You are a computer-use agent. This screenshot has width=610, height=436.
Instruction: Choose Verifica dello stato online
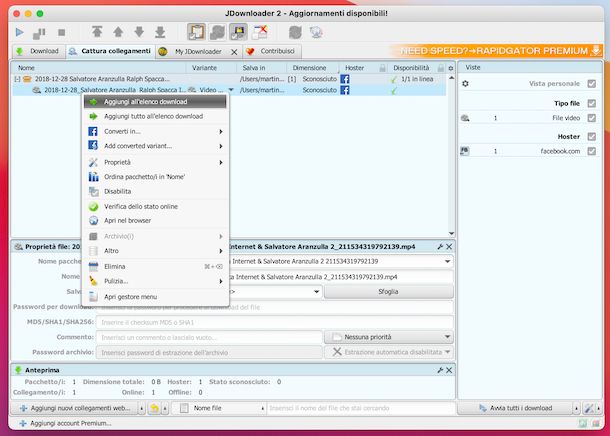(x=155, y=207)
